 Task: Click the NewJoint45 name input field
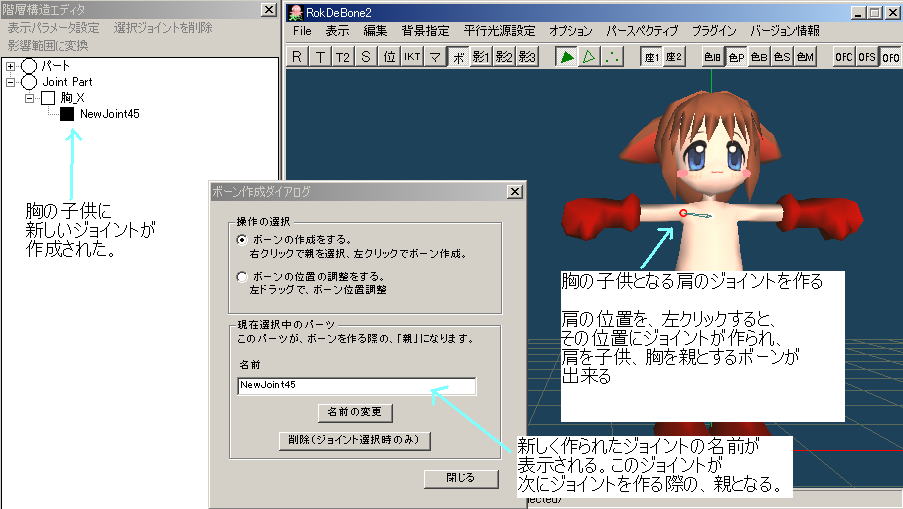coord(356,385)
